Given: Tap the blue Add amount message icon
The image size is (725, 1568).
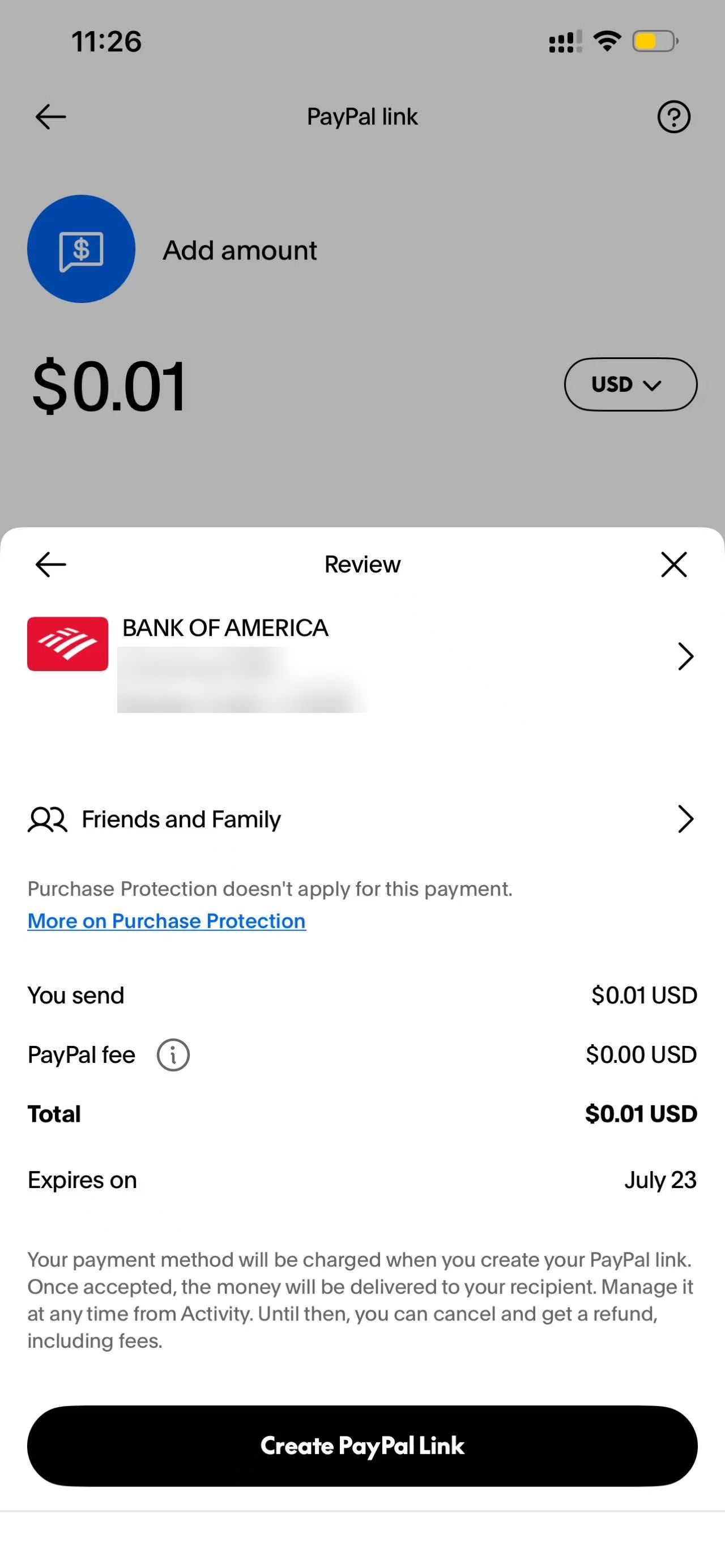Looking at the screenshot, I should (81, 249).
